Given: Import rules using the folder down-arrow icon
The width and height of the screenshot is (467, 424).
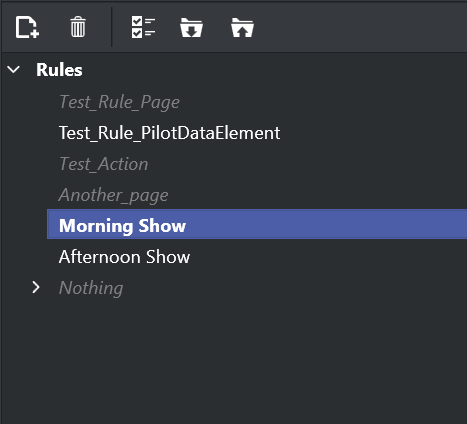Looking at the screenshot, I should (191, 28).
